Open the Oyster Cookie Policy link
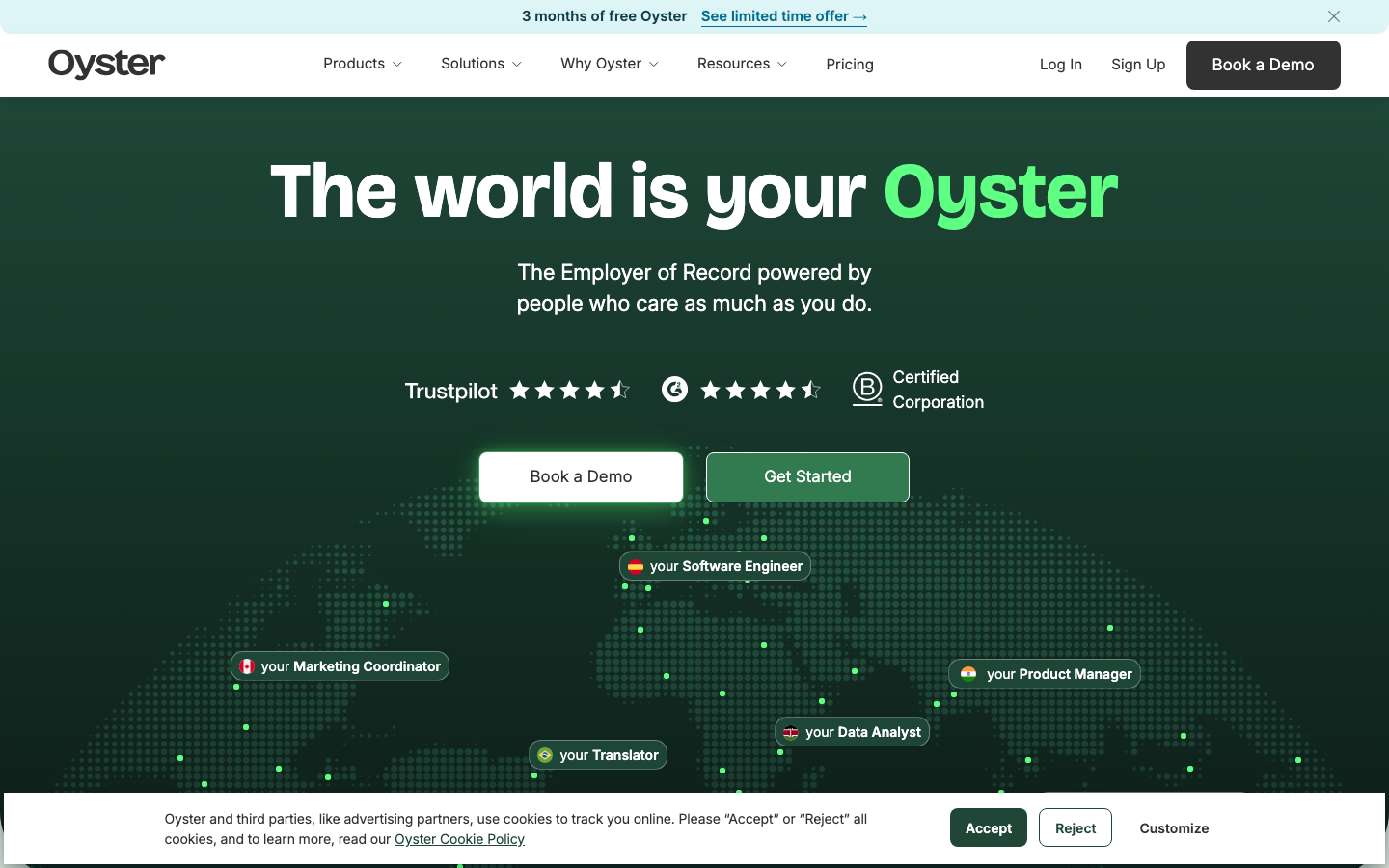Image resolution: width=1389 pixels, height=868 pixels. tap(459, 839)
